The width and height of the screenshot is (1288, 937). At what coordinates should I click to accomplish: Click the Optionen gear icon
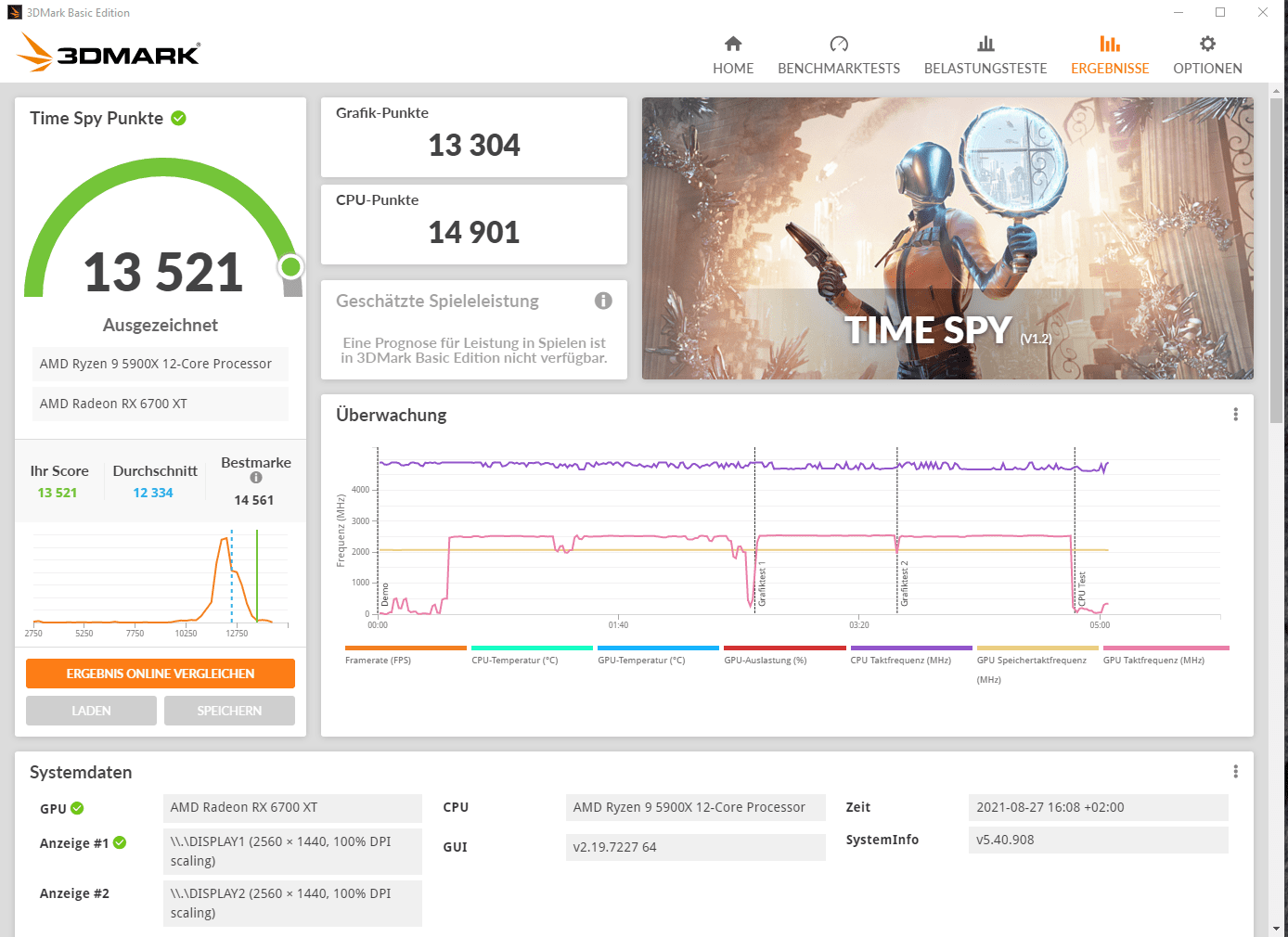point(1207,44)
